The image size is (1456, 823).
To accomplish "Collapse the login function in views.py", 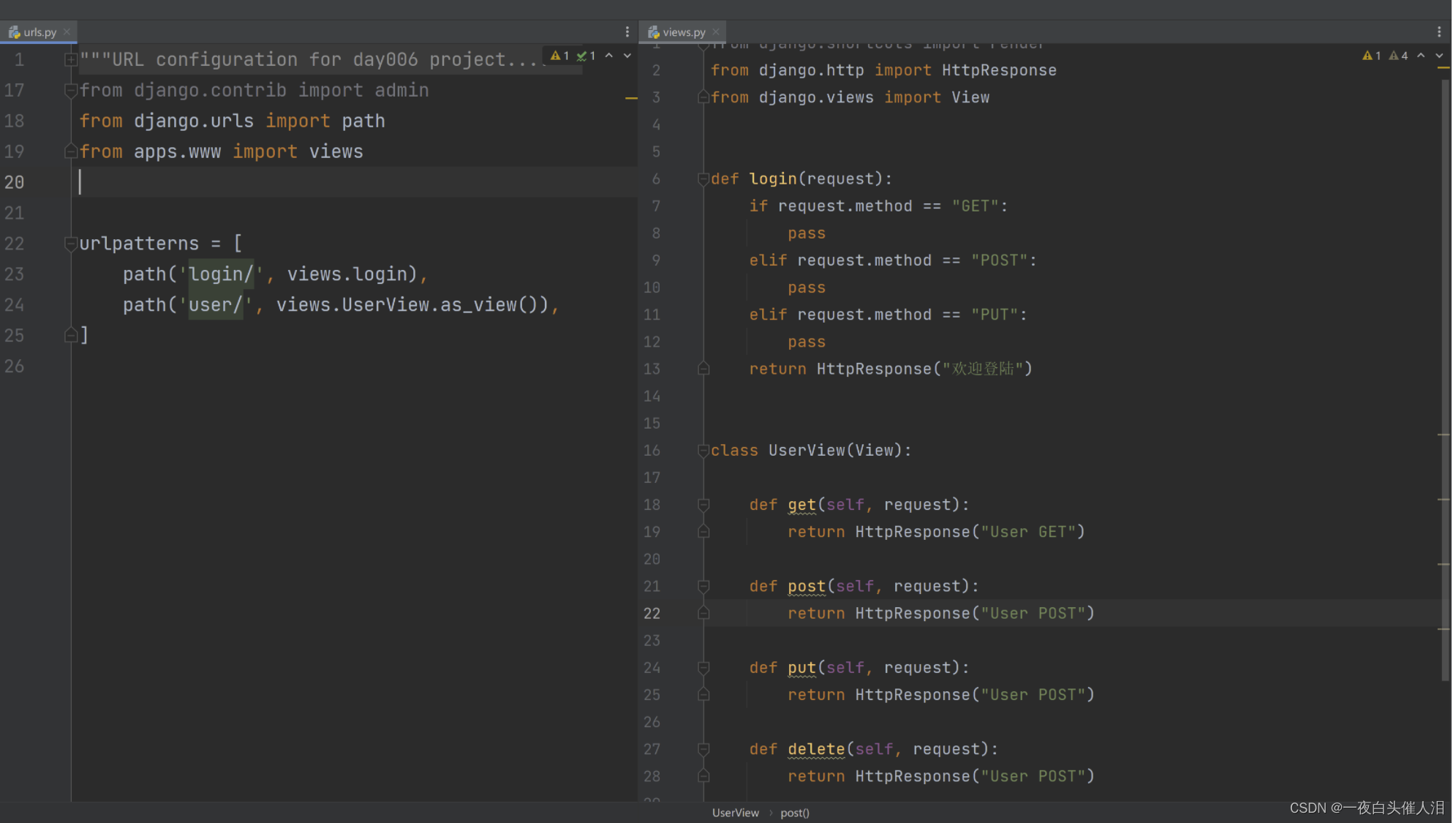I will tap(703, 178).
